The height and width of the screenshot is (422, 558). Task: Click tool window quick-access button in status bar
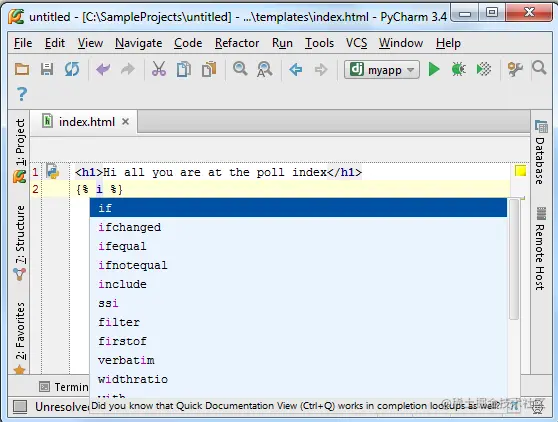[x=20, y=406]
